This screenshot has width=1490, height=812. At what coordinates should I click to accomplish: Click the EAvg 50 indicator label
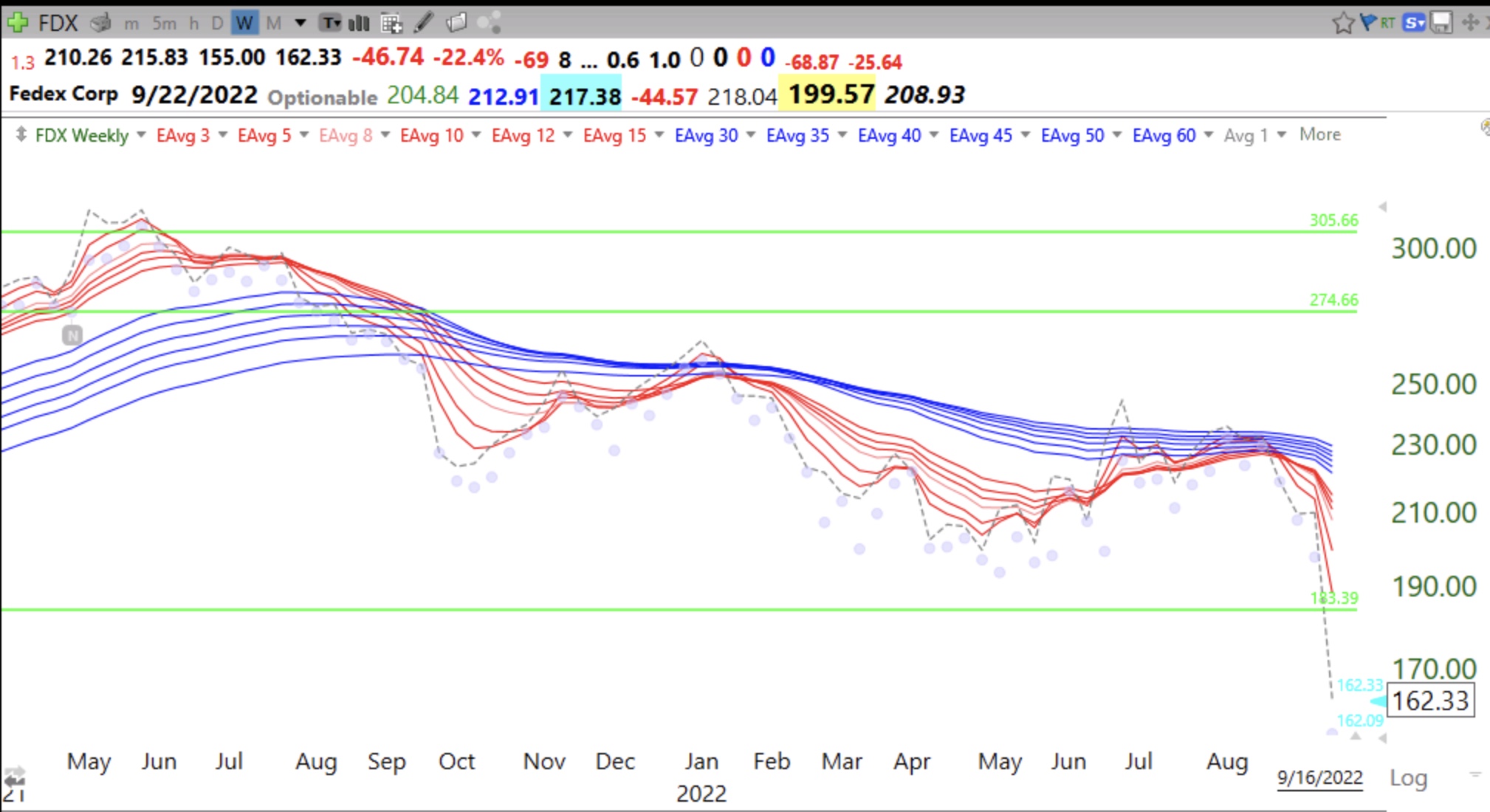click(1072, 136)
